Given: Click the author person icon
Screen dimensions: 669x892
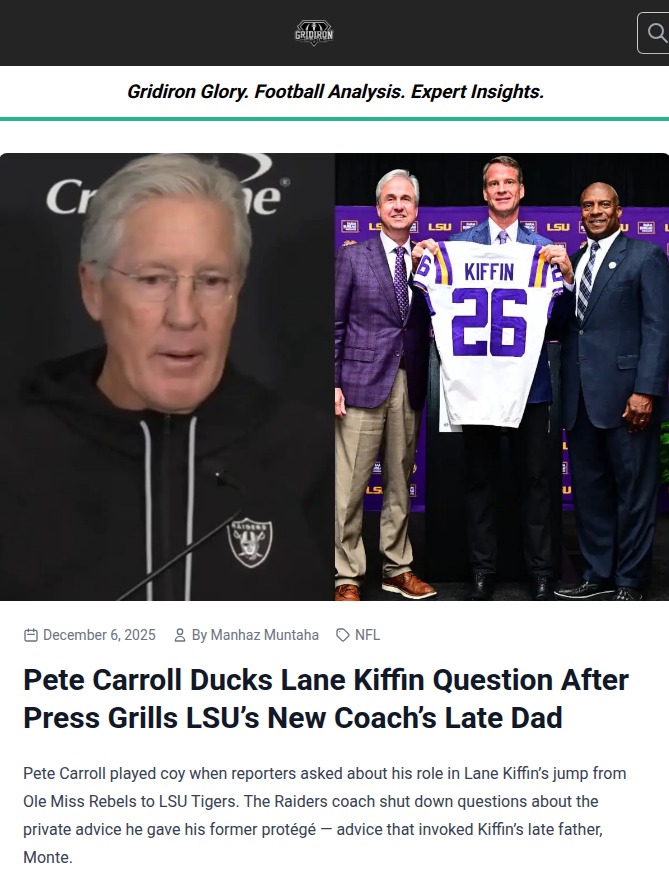Looking at the screenshot, I should [x=180, y=634].
